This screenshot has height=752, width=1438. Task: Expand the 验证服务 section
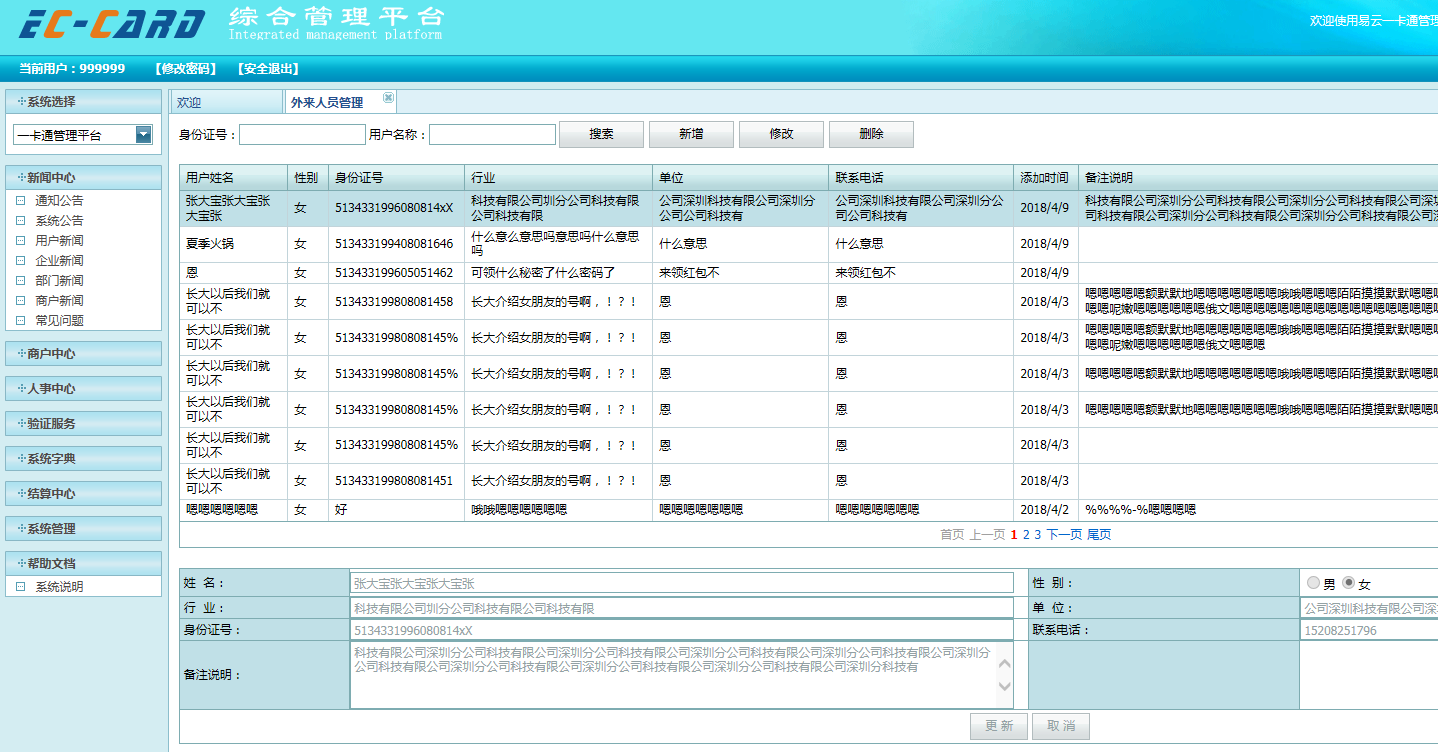[84, 423]
